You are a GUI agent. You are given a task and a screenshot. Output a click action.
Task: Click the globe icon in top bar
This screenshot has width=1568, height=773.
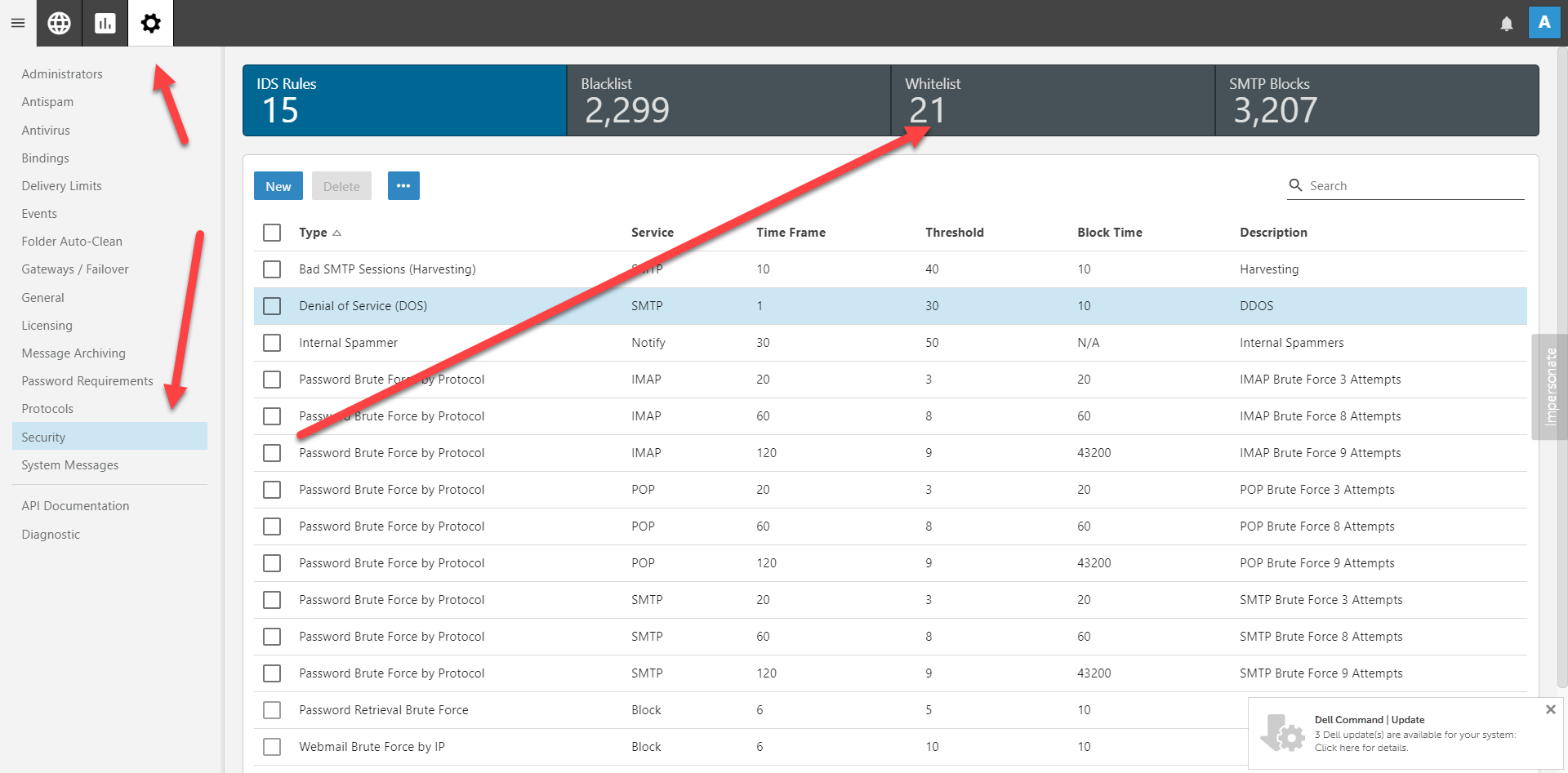[59, 23]
